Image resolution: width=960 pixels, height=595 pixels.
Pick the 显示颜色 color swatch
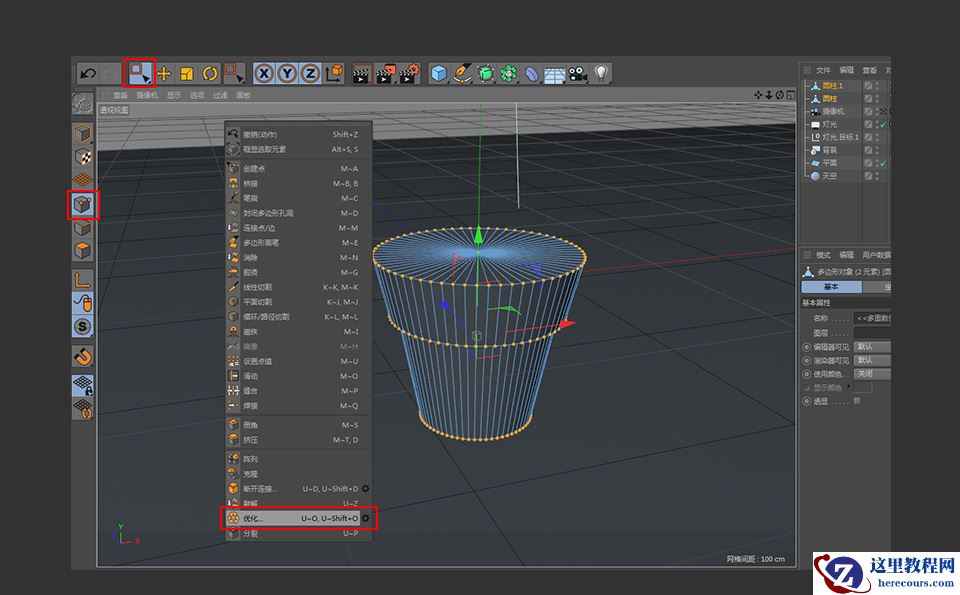tap(864, 388)
